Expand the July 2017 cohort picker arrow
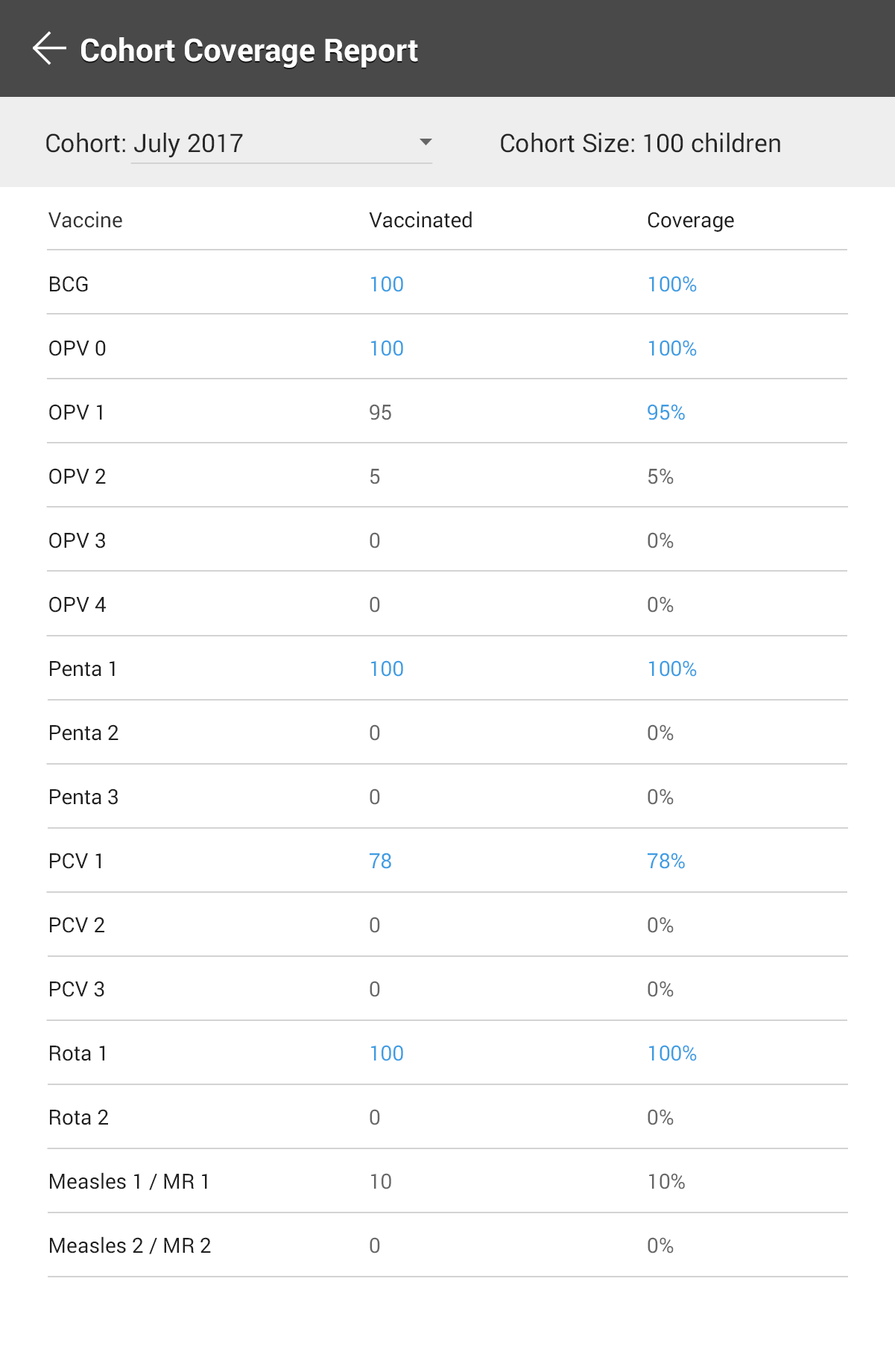 tap(424, 143)
